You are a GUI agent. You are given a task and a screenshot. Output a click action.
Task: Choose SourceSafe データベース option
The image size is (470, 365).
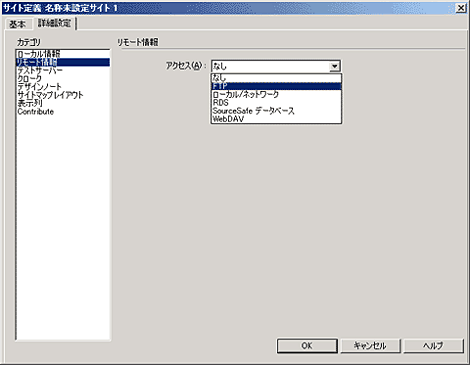(276, 111)
